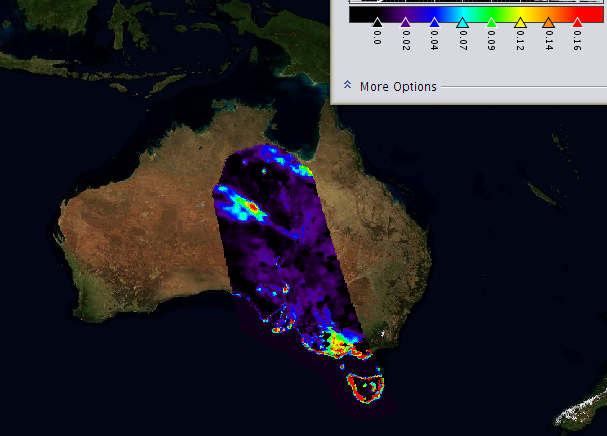Select the black slider marker at 0.0
Image resolution: width=607 pixels, height=436 pixels.
[x=377, y=22]
